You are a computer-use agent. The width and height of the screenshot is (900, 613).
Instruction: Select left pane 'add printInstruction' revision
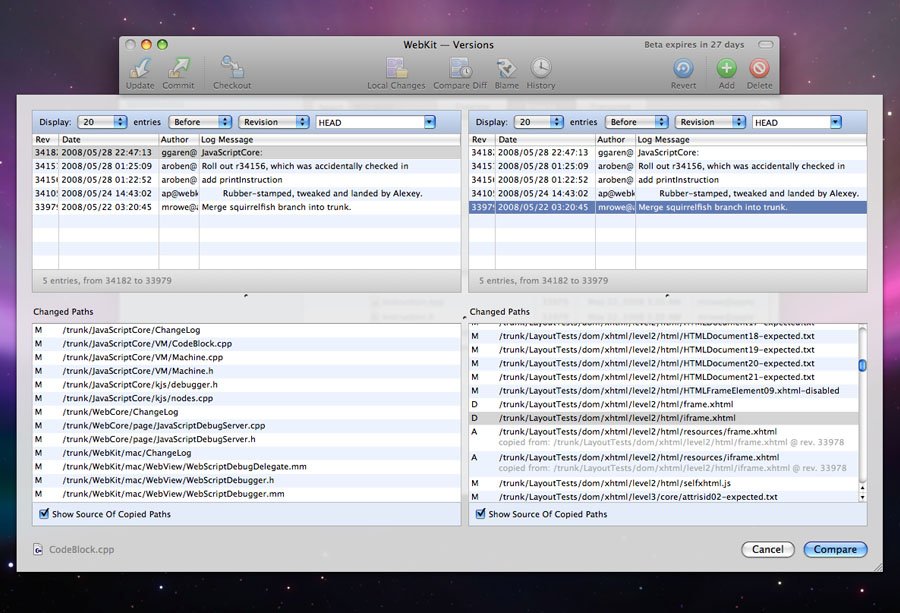click(x=246, y=180)
